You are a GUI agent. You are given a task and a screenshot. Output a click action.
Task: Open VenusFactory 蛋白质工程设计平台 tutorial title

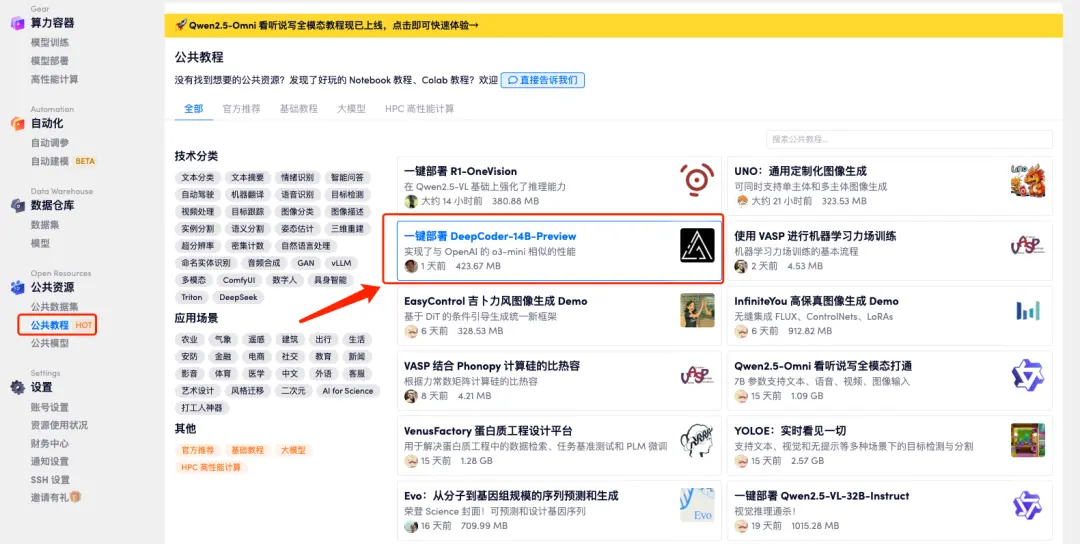(488, 430)
